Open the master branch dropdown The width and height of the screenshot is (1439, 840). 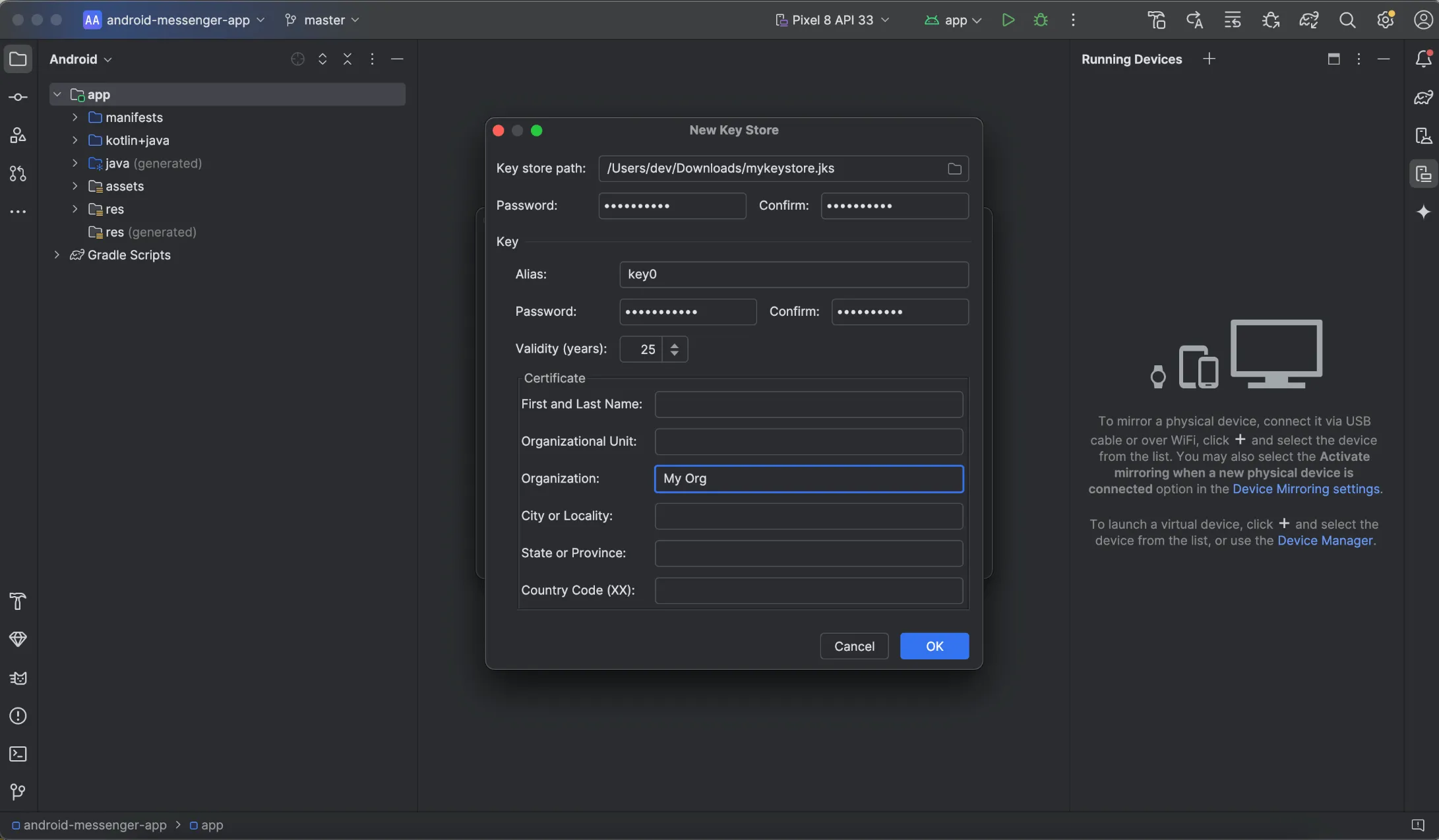tap(322, 20)
